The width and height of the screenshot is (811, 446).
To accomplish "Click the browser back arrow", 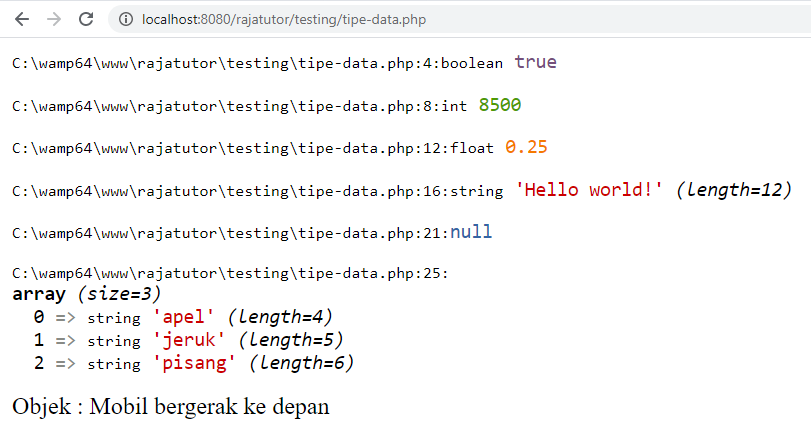I will pos(22,19).
